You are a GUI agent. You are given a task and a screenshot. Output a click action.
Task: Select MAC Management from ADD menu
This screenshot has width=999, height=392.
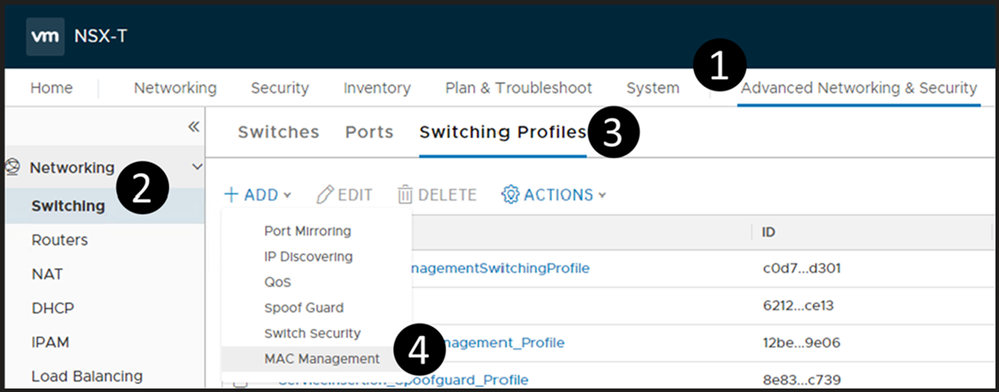(x=322, y=359)
